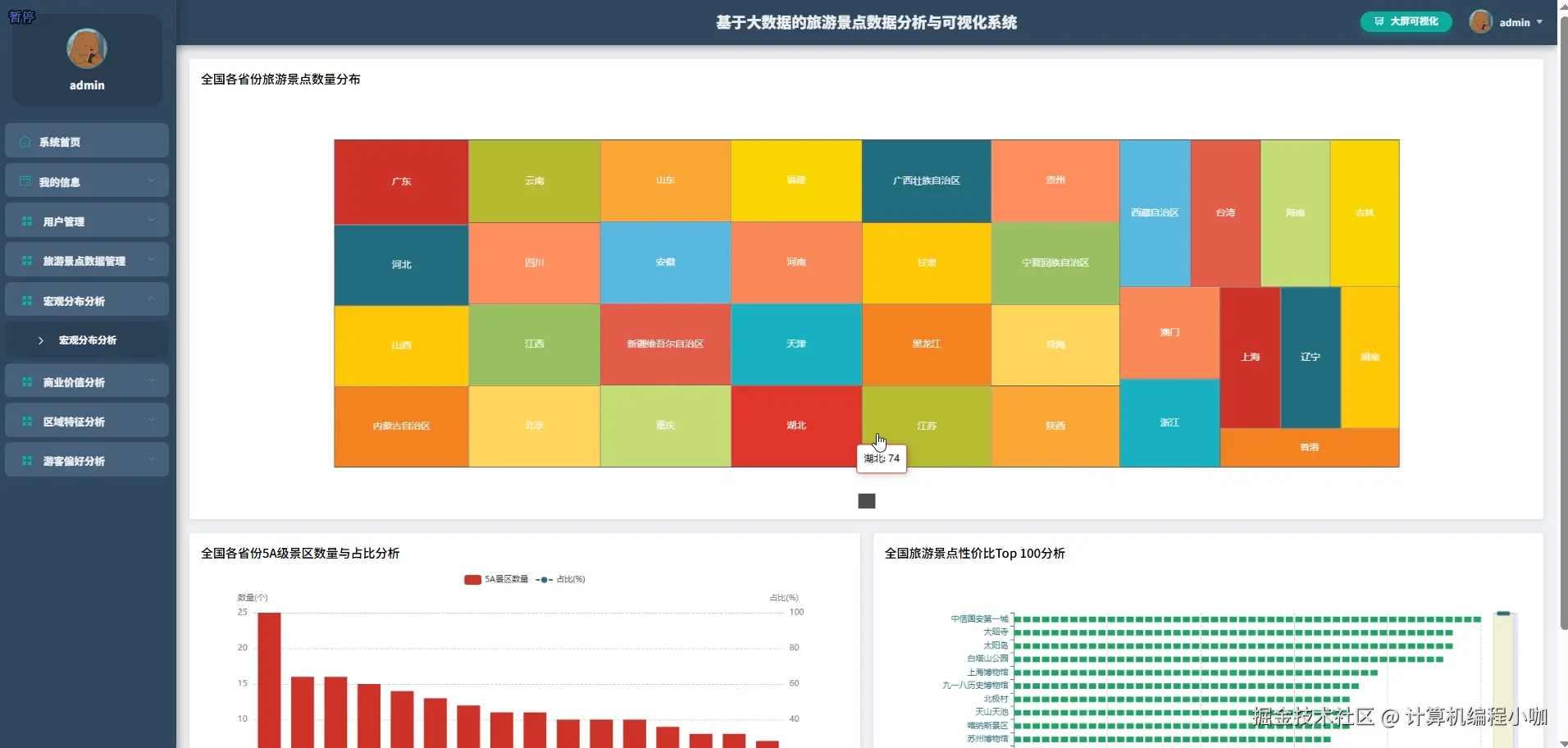Viewport: 1568px width, 748px height.
Task: Click the 香港 treemap block
Action: click(1310, 448)
